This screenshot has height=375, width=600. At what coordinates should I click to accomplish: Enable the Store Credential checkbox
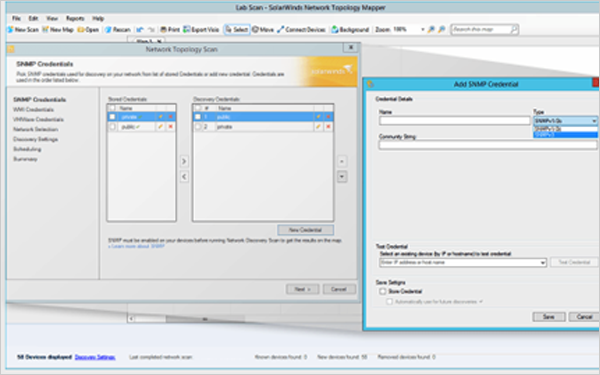click(382, 292)
